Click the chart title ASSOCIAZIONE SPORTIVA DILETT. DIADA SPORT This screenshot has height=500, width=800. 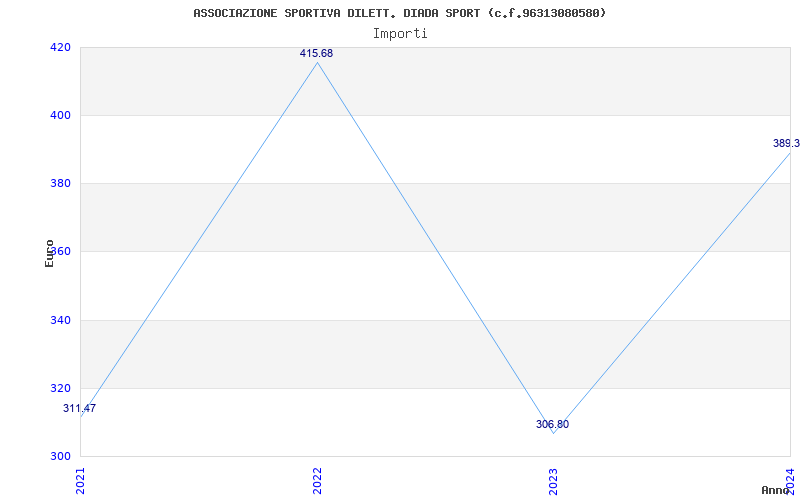[399, 13]
